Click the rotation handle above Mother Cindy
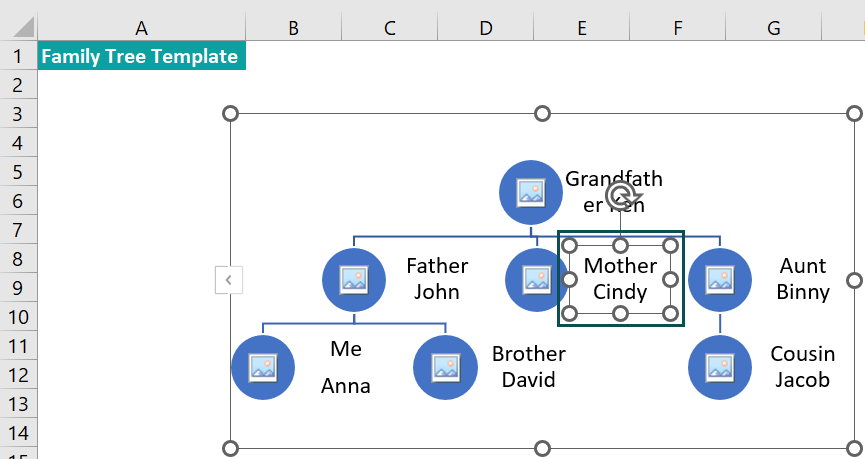 point(622,195)
